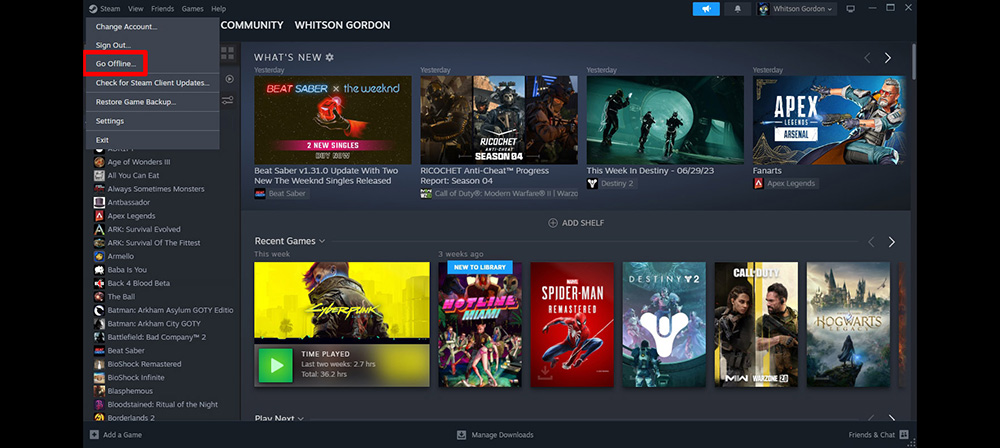Click the Beat Saber icon in the library list

[99, 350]
